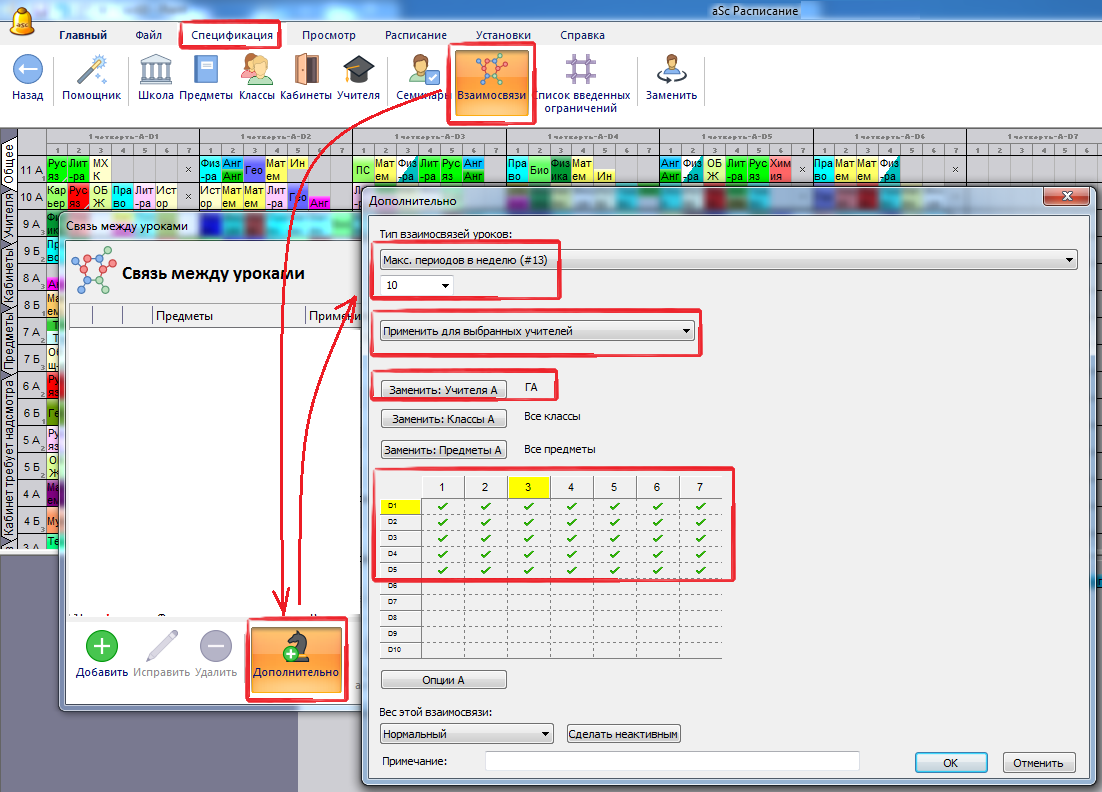Screen dimensions: 1102x792
Task: Open the Учителя teachers icon
Action: click(358, 71)
